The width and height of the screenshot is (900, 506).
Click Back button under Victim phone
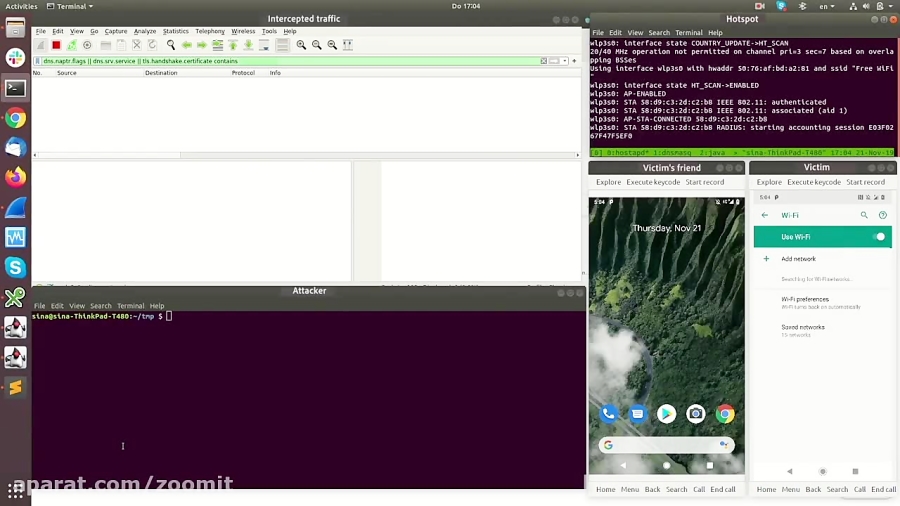click(813, 489)
